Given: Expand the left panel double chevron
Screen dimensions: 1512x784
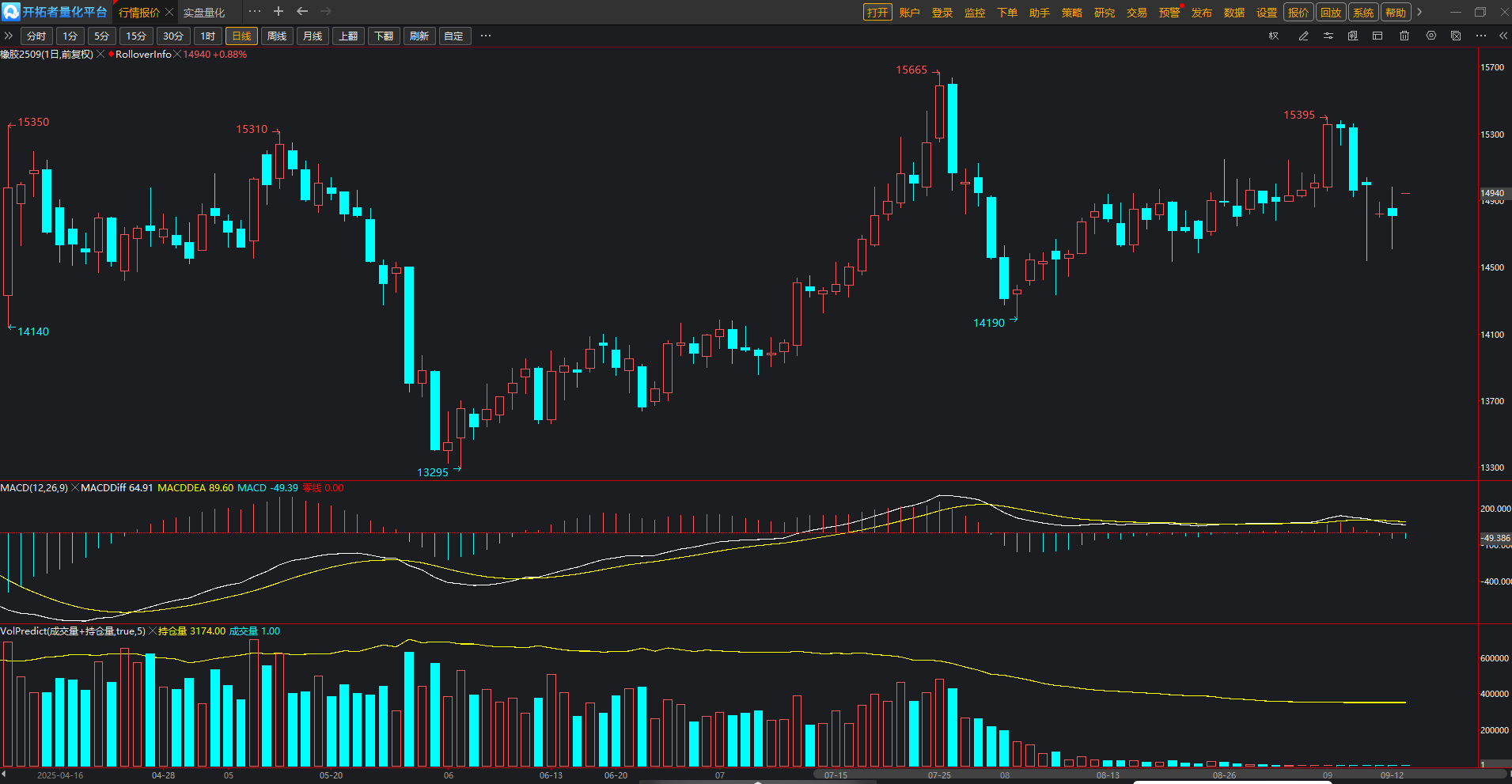Looking at the screenshot, I should click(x=9, y=36).
